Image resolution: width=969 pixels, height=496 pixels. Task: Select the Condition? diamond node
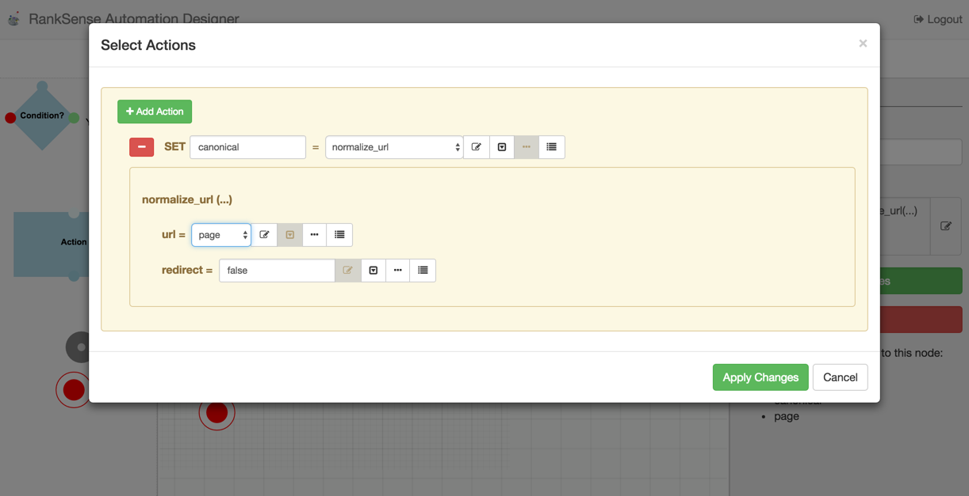click(42, 116)
